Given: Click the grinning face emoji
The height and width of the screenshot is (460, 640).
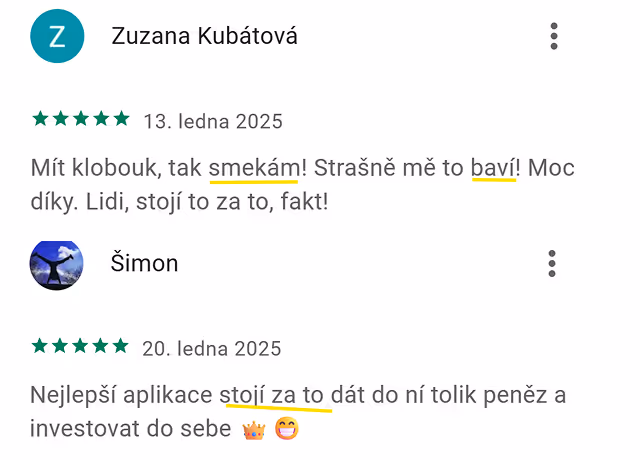Looking at the screenshot, I should [x=287, y=429].
